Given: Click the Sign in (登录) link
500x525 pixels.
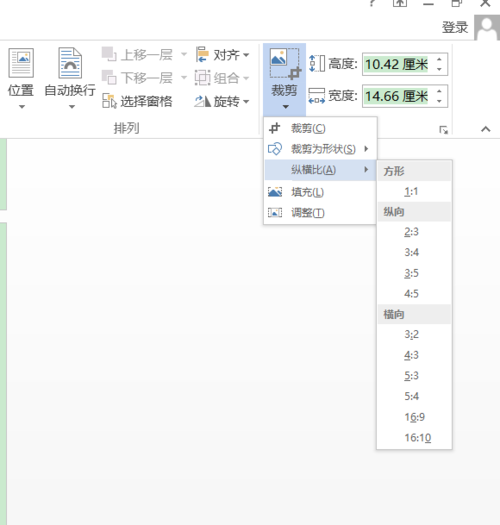Looking at the screenshot, I should tap(454, 27).
